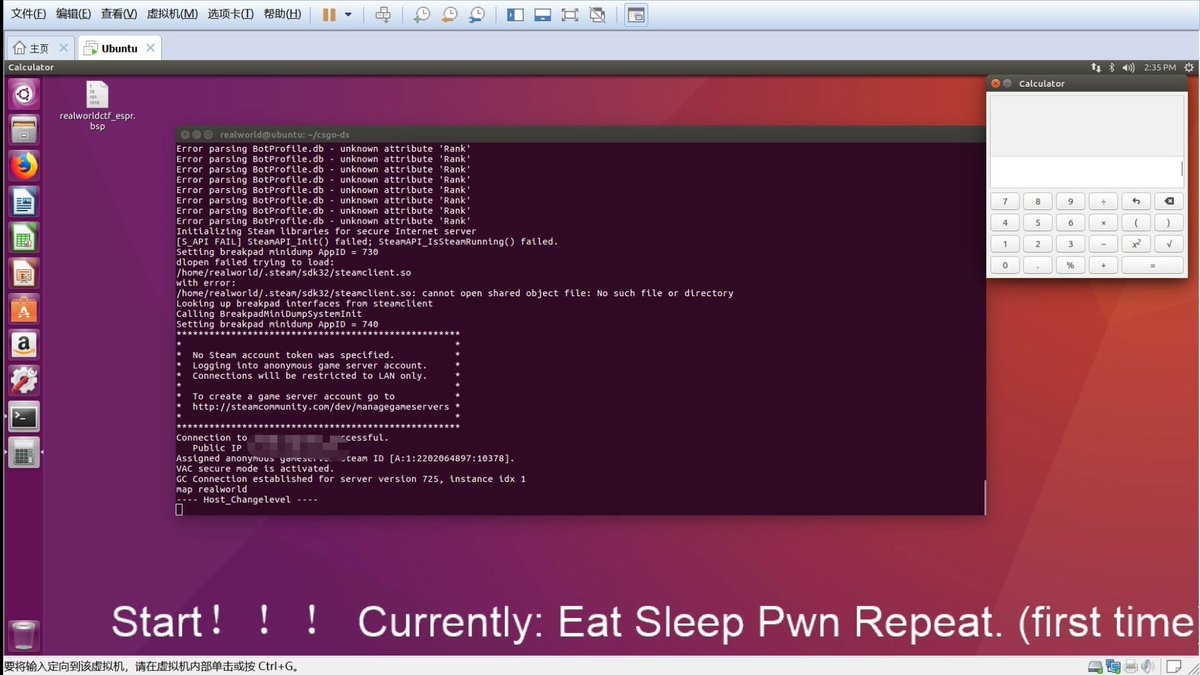Click the terminal title realworld@ubuntu: ~/csgo-ds
The image size is (1200, 675).
tap(285, 133)
